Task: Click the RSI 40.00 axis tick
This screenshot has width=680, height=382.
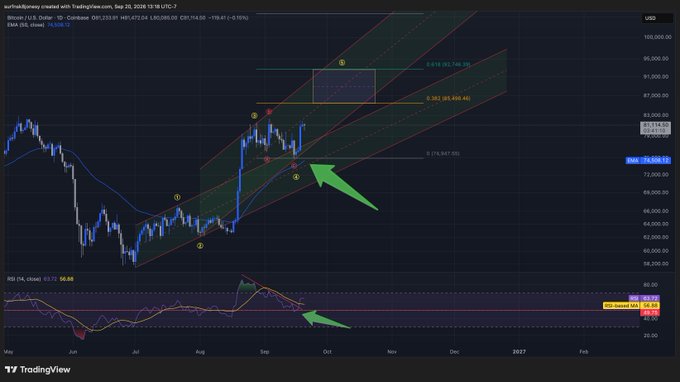Action: coord(651,319)
